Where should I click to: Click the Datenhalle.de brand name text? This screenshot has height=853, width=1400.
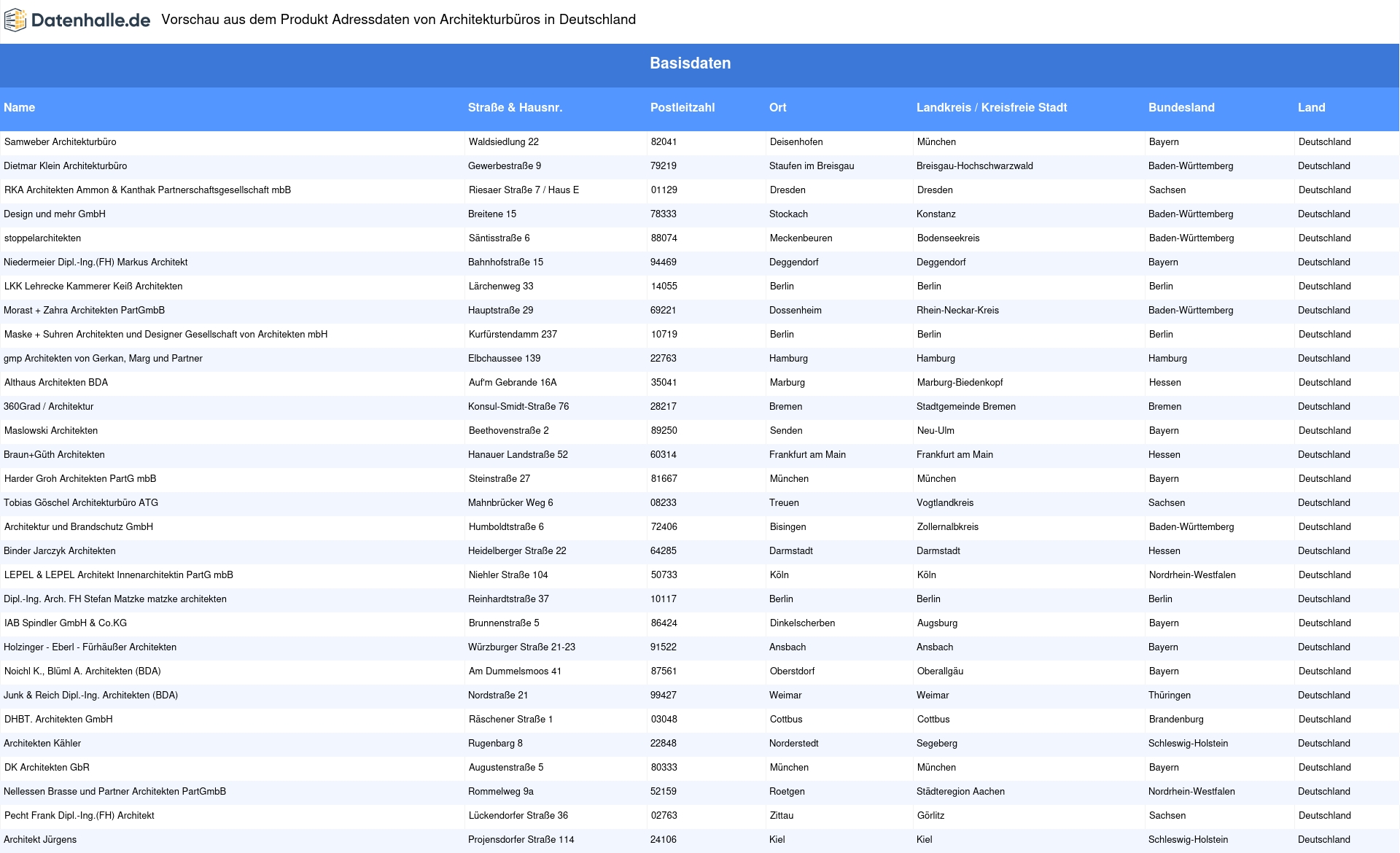tap(90, 20)
